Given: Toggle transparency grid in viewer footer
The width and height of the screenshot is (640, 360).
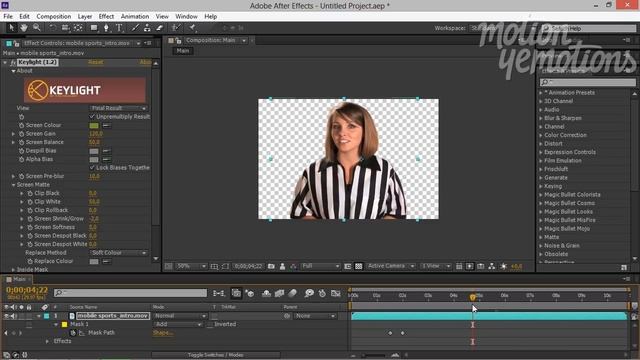Looking at the screenshot, I should pyautogui.click(x=358, y=267).
